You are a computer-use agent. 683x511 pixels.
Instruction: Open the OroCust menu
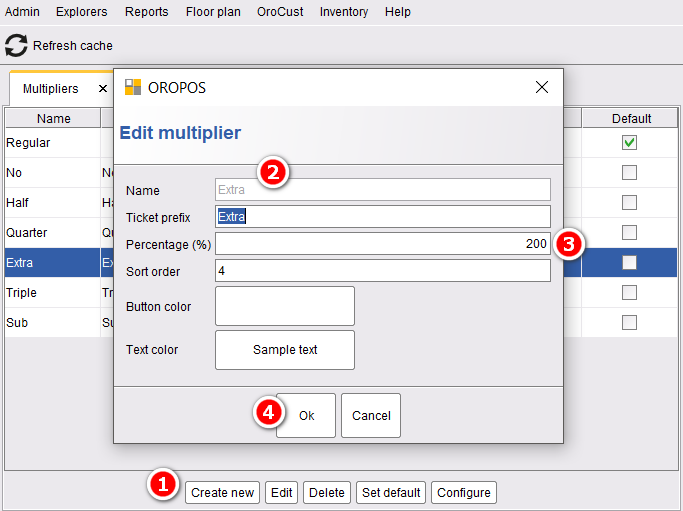click(280, 12)
